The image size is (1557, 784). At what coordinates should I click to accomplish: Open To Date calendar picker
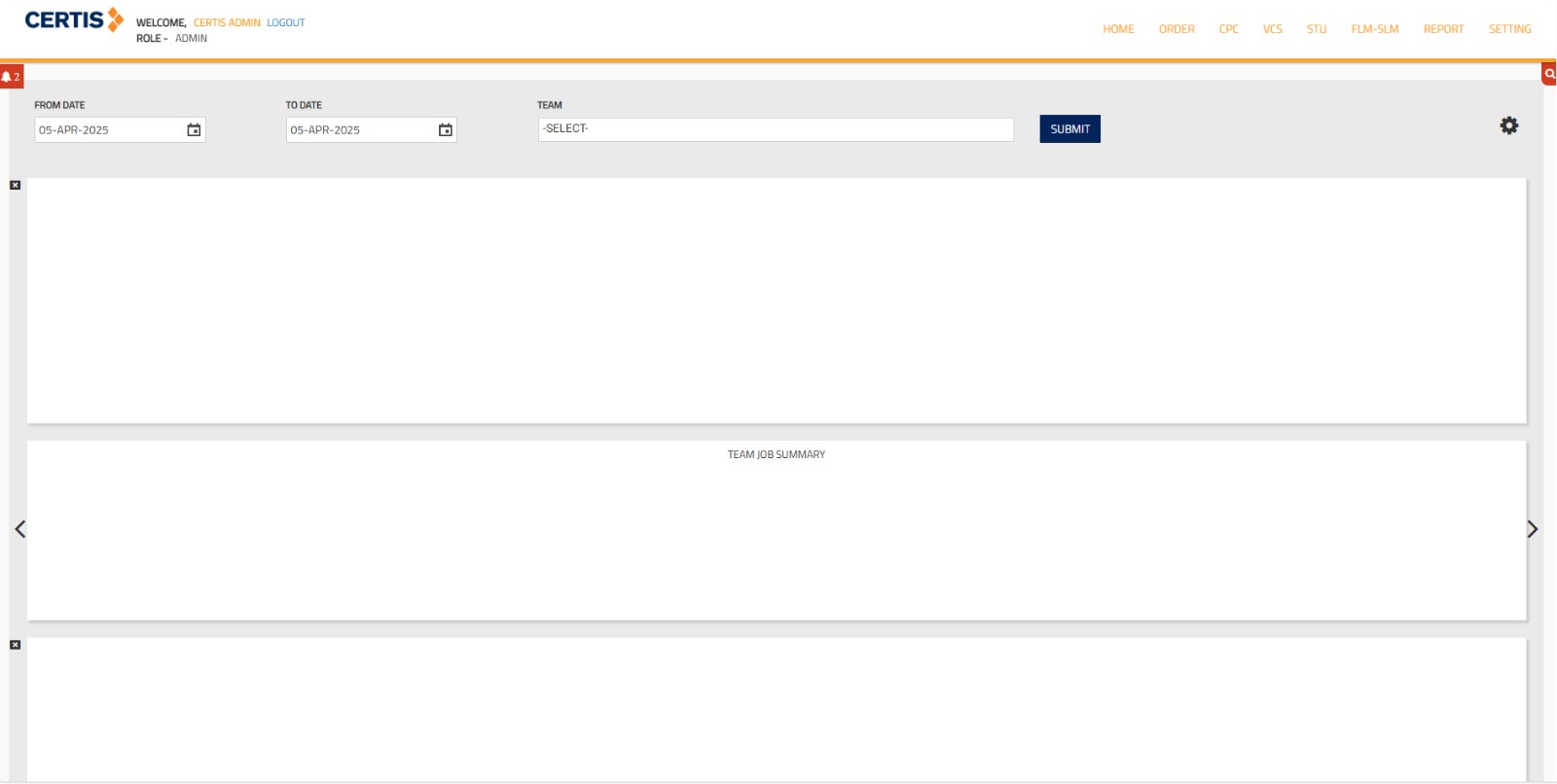pyautogui.click(x=446, y=130)
